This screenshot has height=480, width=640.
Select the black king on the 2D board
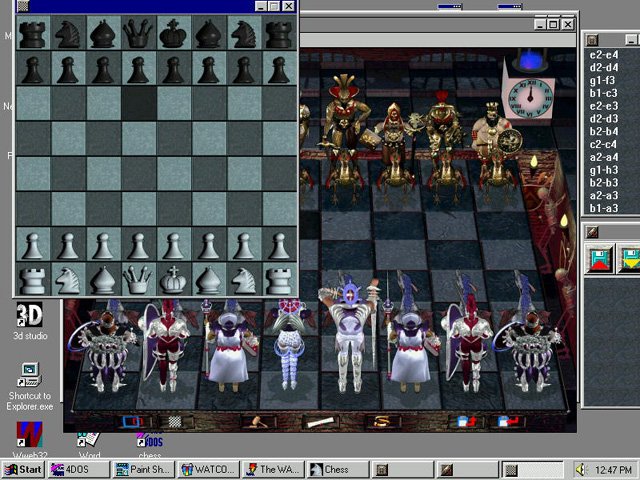[x=173, y=34]
